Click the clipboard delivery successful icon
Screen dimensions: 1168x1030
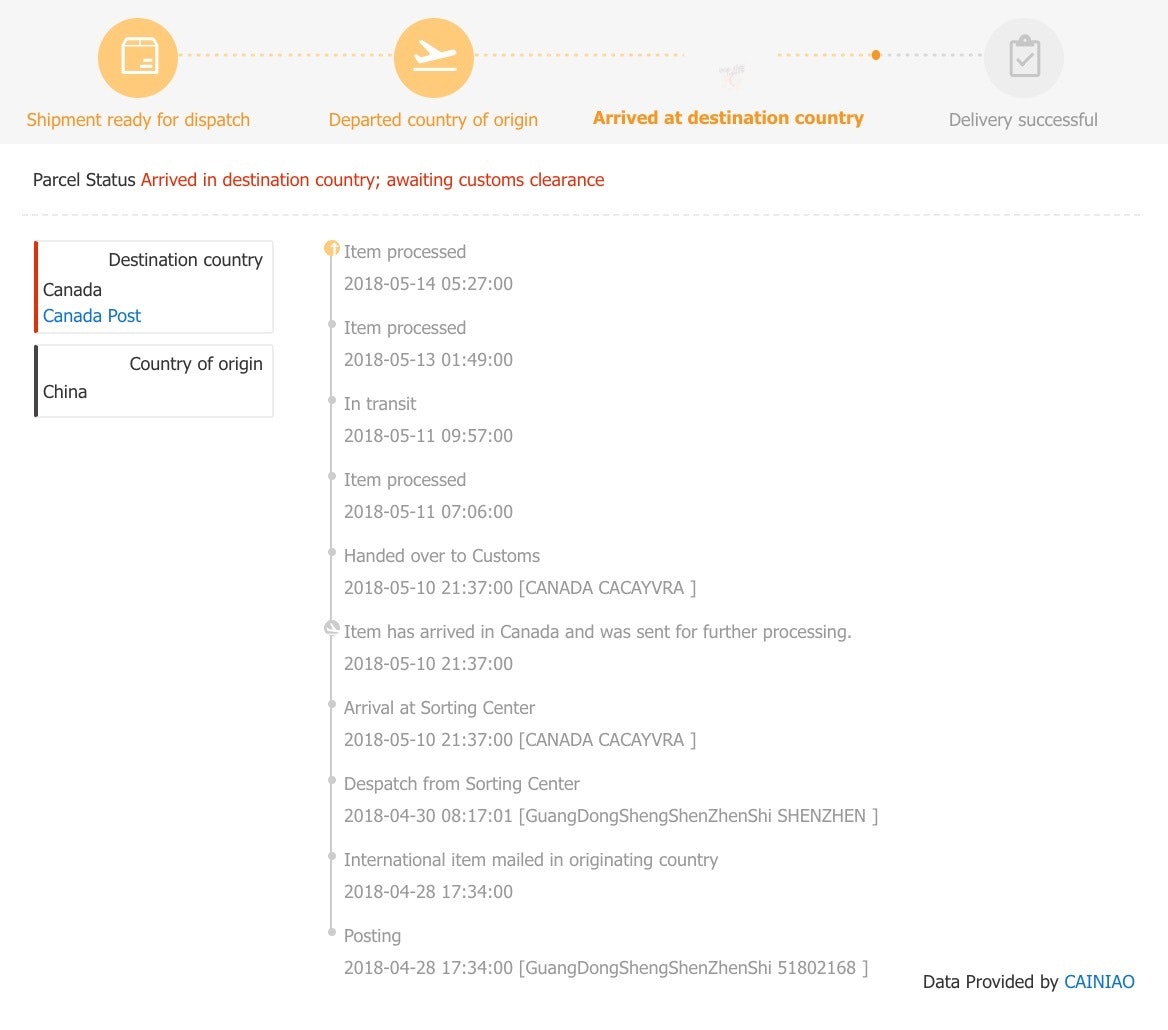click(x=1023, y=57)
